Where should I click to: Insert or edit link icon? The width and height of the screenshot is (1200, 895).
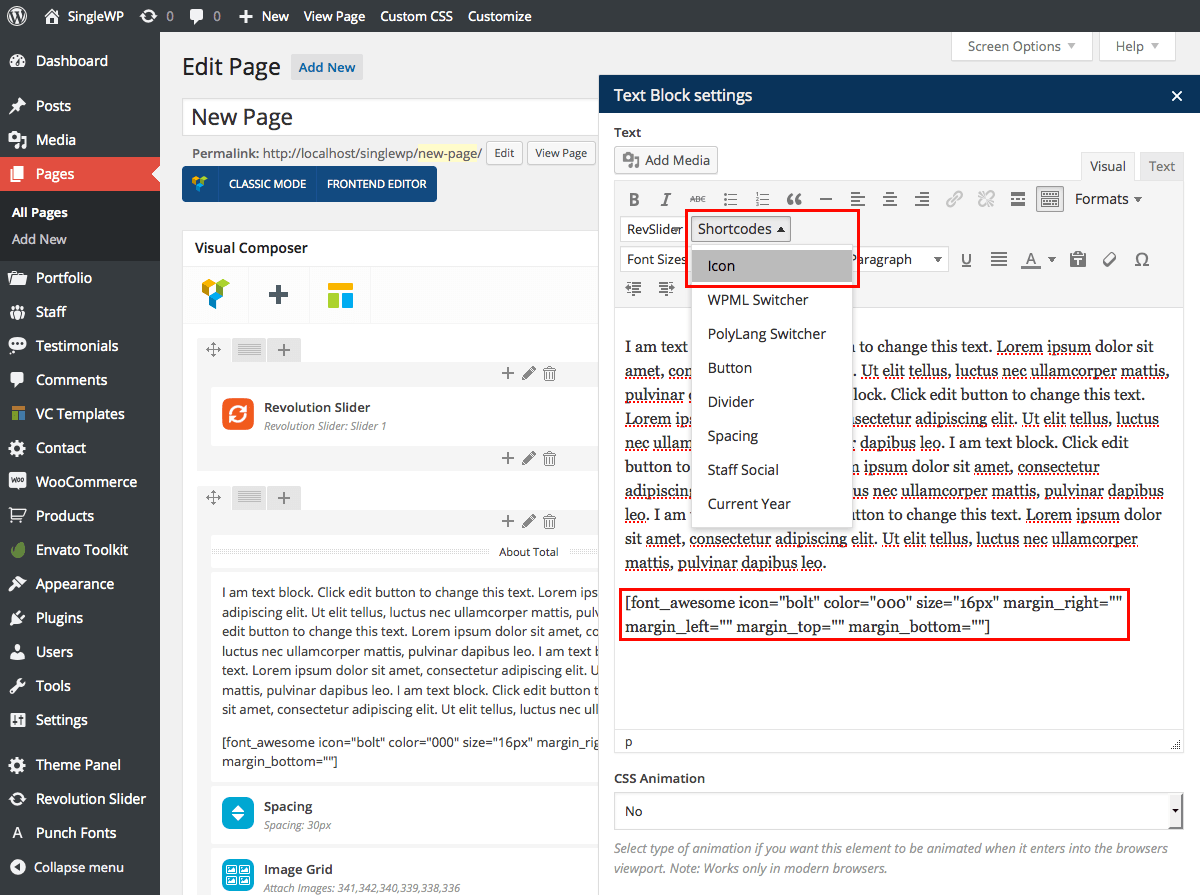(x=954, y=199)
